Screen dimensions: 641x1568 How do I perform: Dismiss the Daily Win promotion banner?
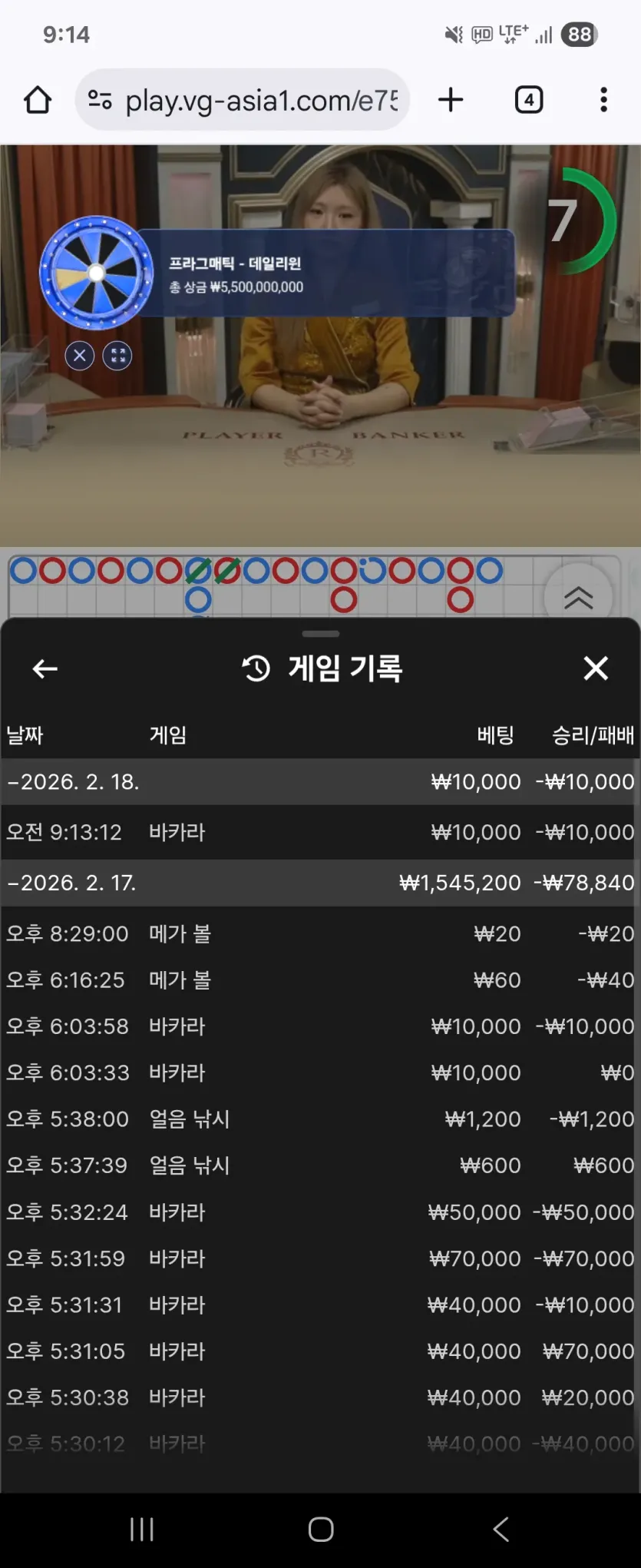[80, 356]
